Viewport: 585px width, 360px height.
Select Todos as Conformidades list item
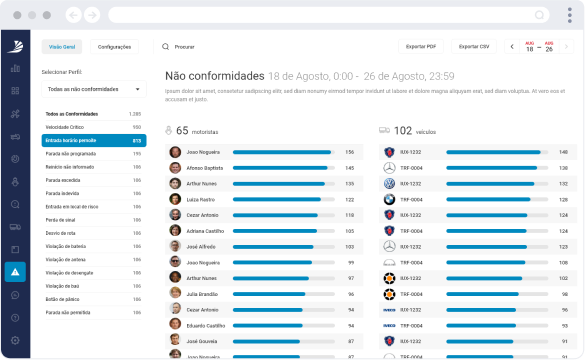(x=94, y=114)
